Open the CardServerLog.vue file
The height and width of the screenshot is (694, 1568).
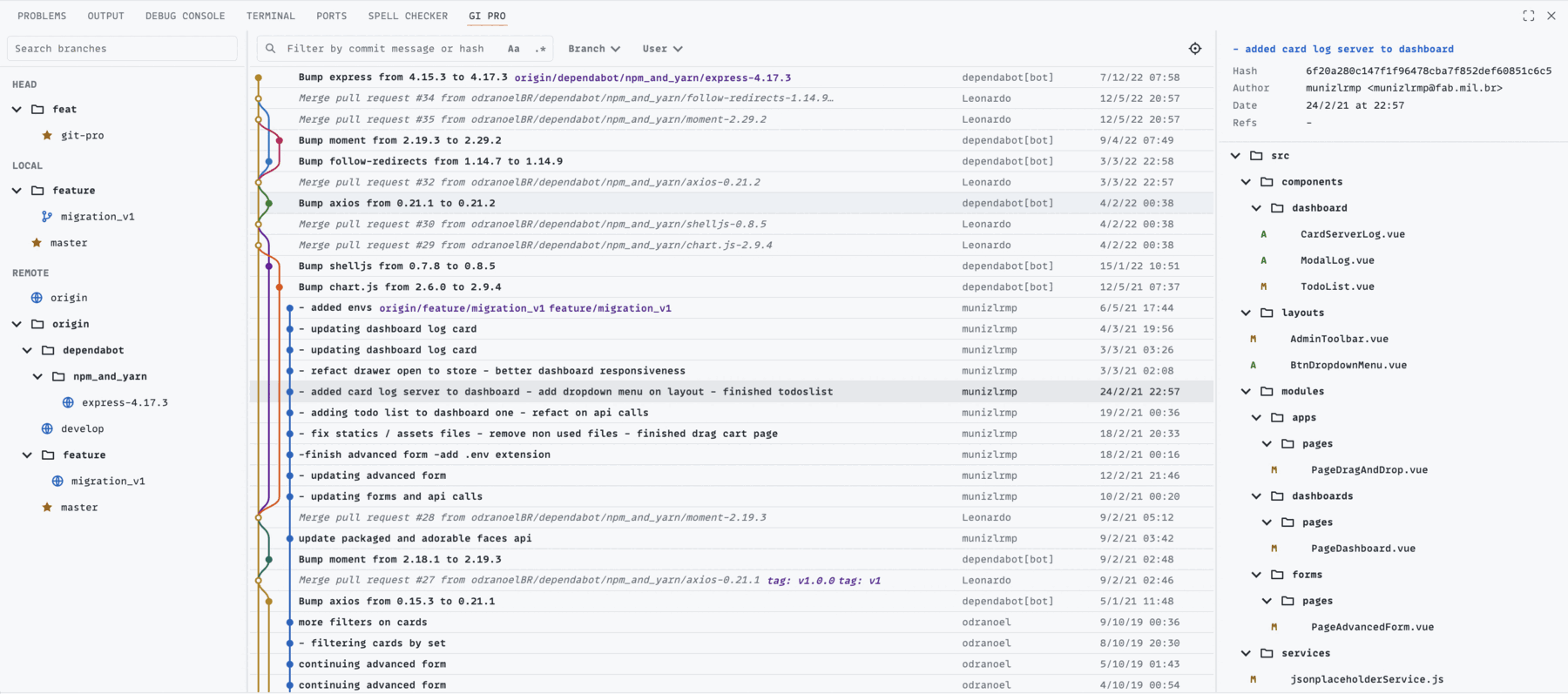1352,234
